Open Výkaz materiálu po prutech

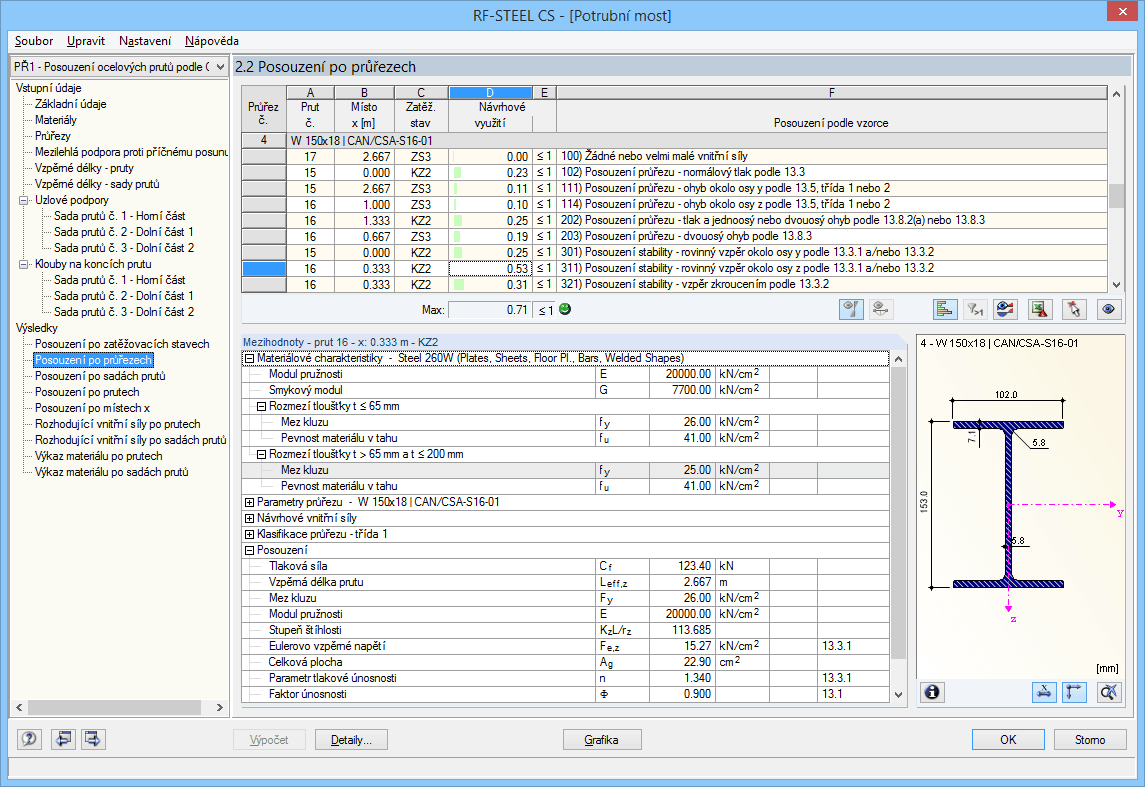[x=99, y=456]
